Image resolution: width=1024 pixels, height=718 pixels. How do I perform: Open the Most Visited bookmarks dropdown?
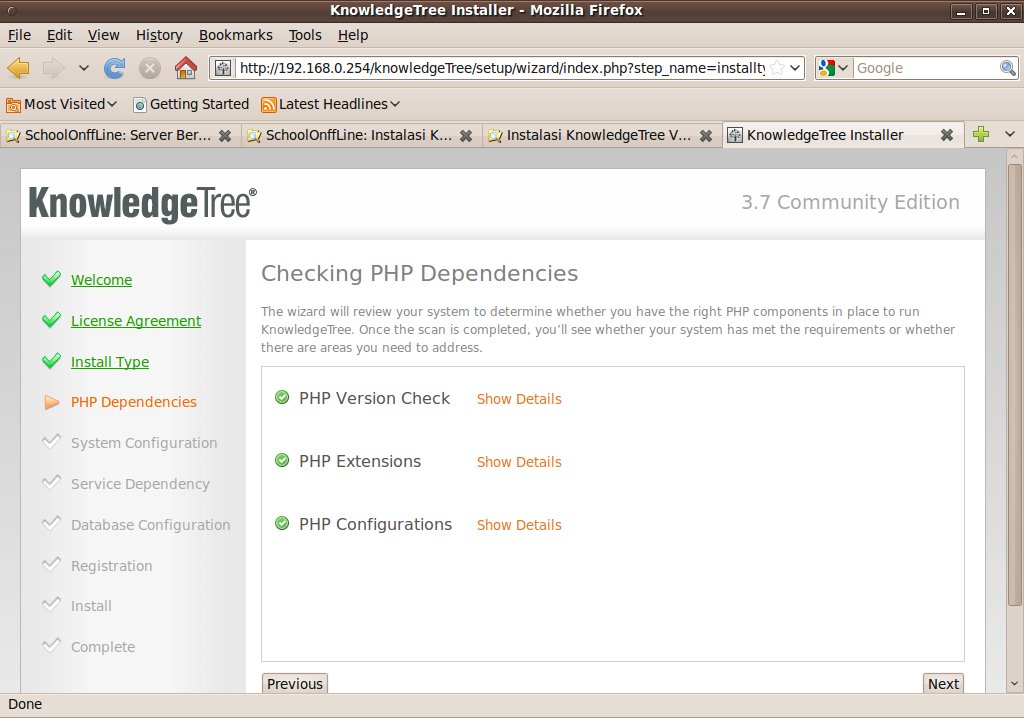62,104
